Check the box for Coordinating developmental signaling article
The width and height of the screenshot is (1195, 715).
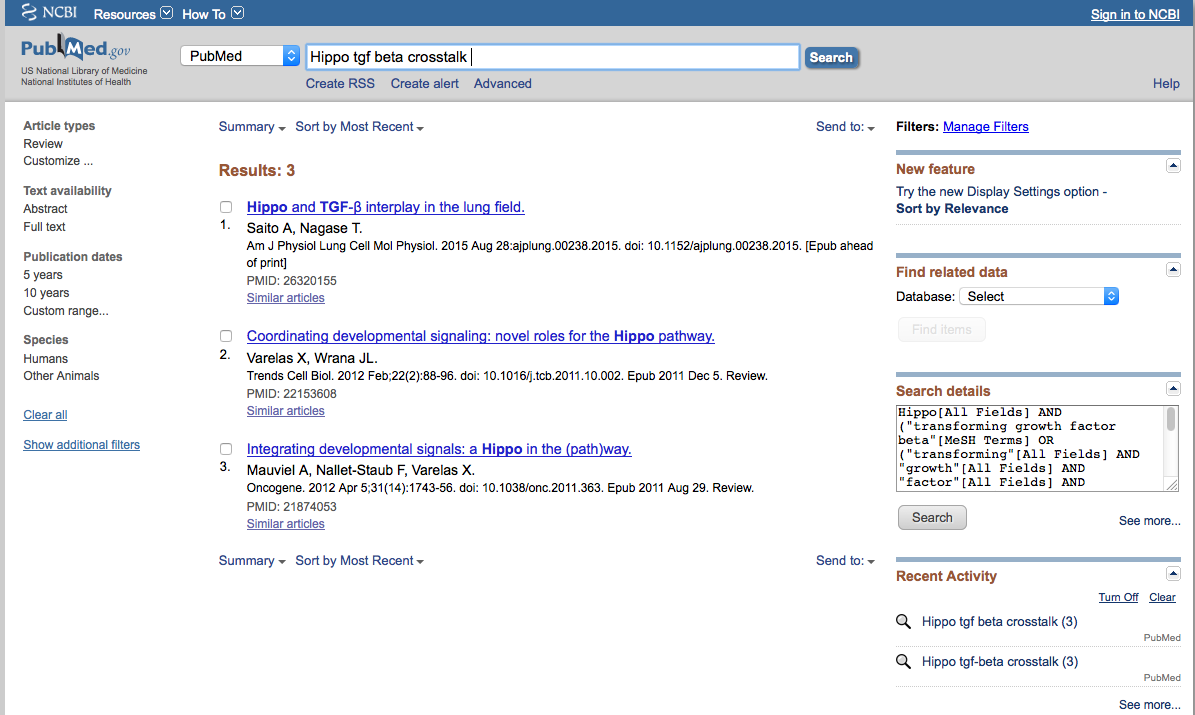tap(226, 336)
